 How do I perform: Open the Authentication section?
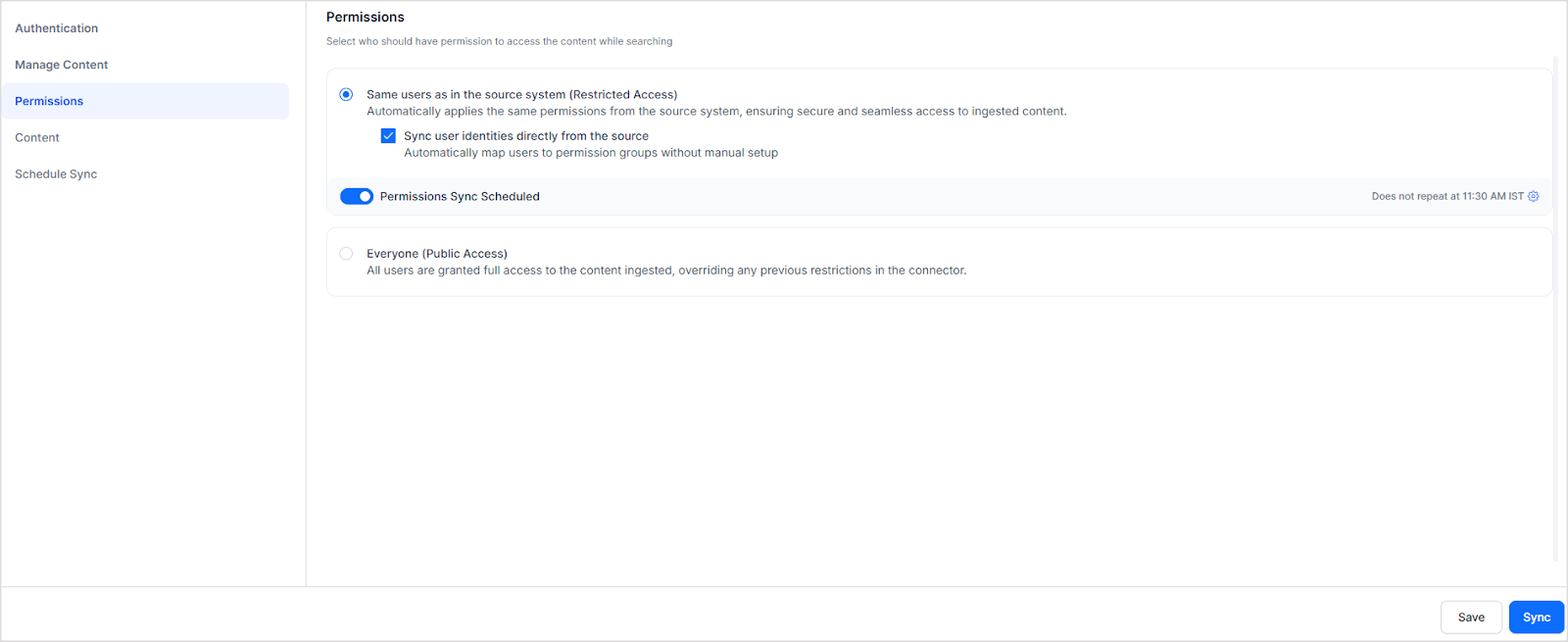[57, 28]
